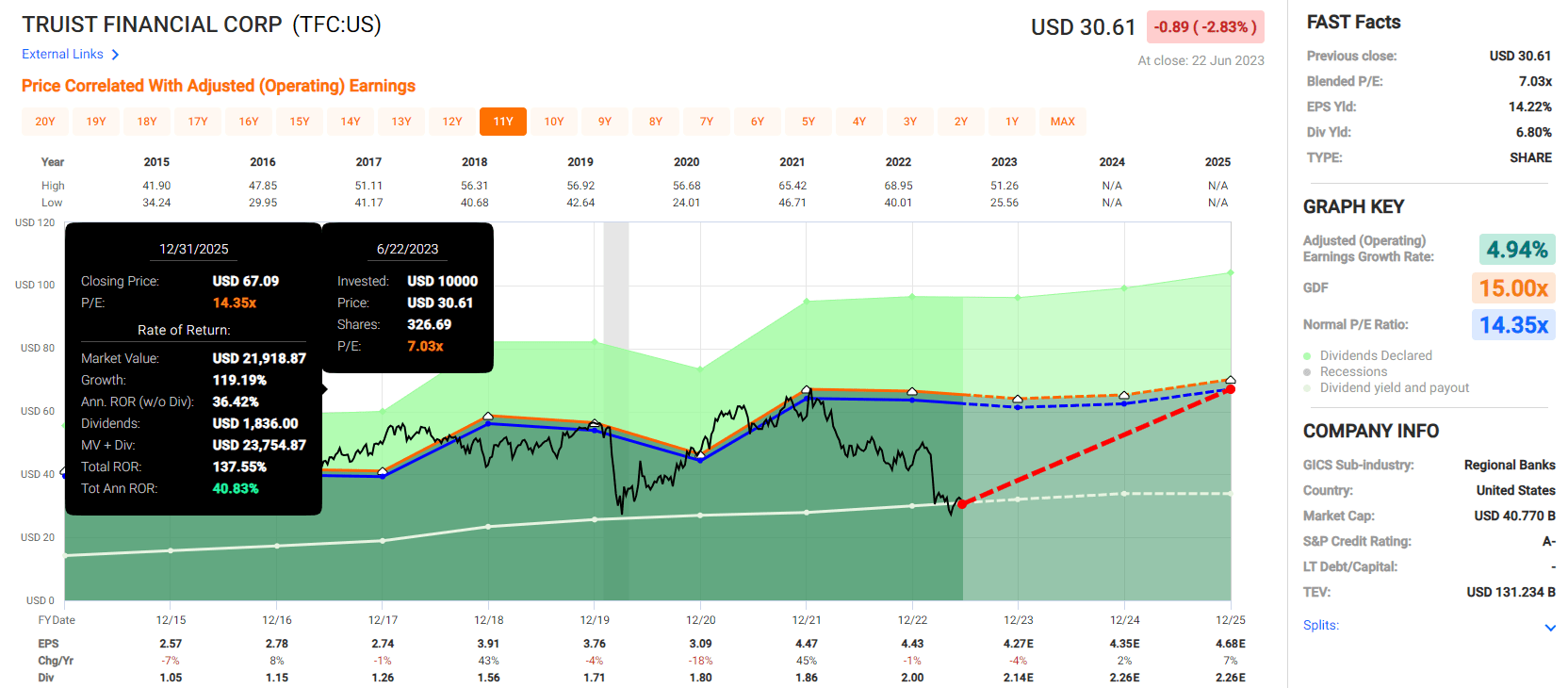Click the white triangle marker at 12/18
1568x688 pixels.
click(x=488, y=416)
